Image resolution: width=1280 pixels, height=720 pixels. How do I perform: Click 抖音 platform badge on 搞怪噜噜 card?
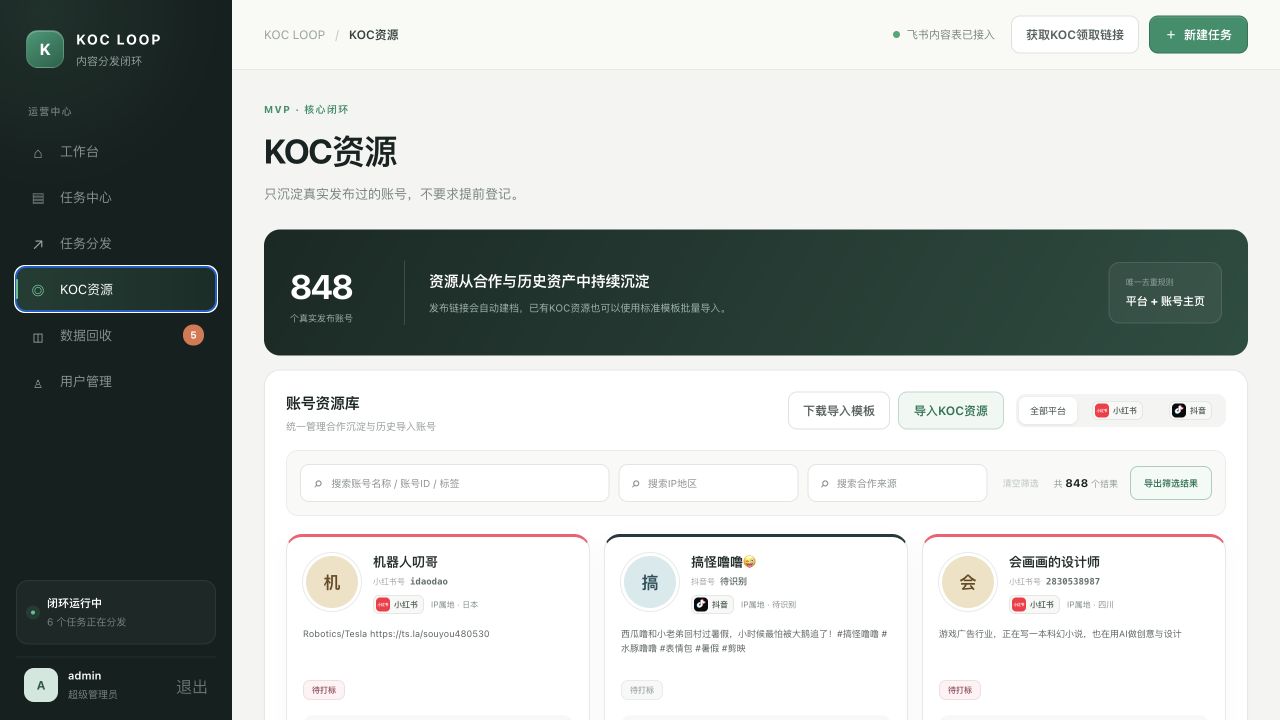pyautogui.click(x=712, y=605)
